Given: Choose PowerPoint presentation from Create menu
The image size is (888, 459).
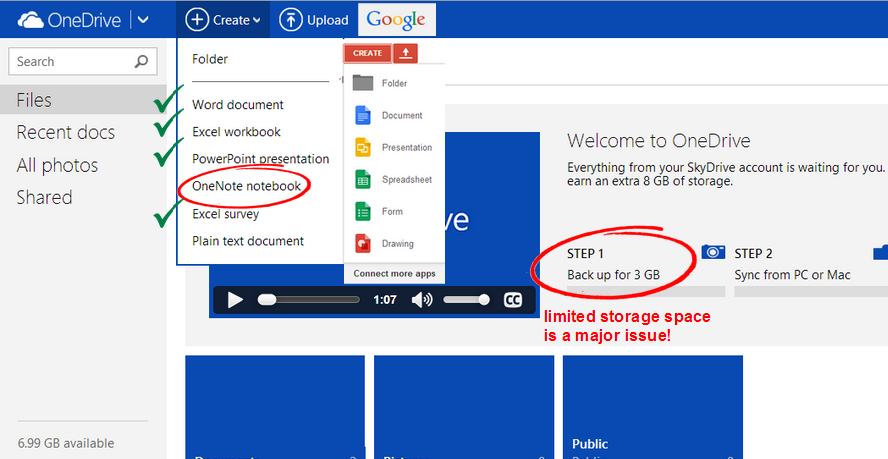Looking at the screenshot, I should point(261,159).
